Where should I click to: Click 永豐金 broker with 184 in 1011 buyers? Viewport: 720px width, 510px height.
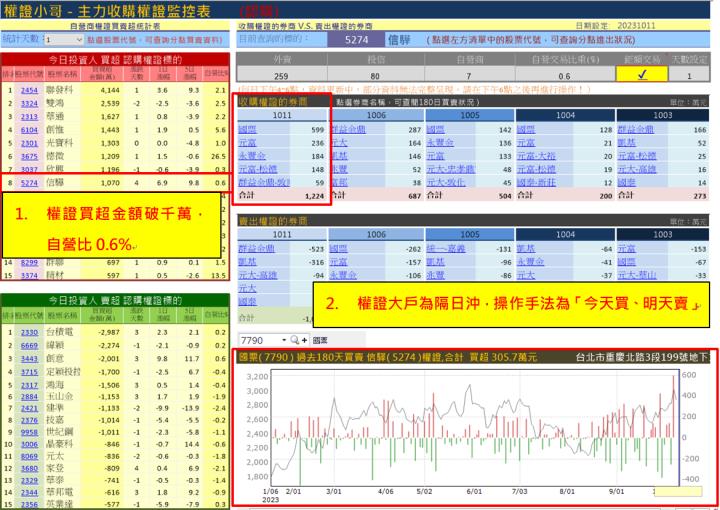[x=252, y=156]
